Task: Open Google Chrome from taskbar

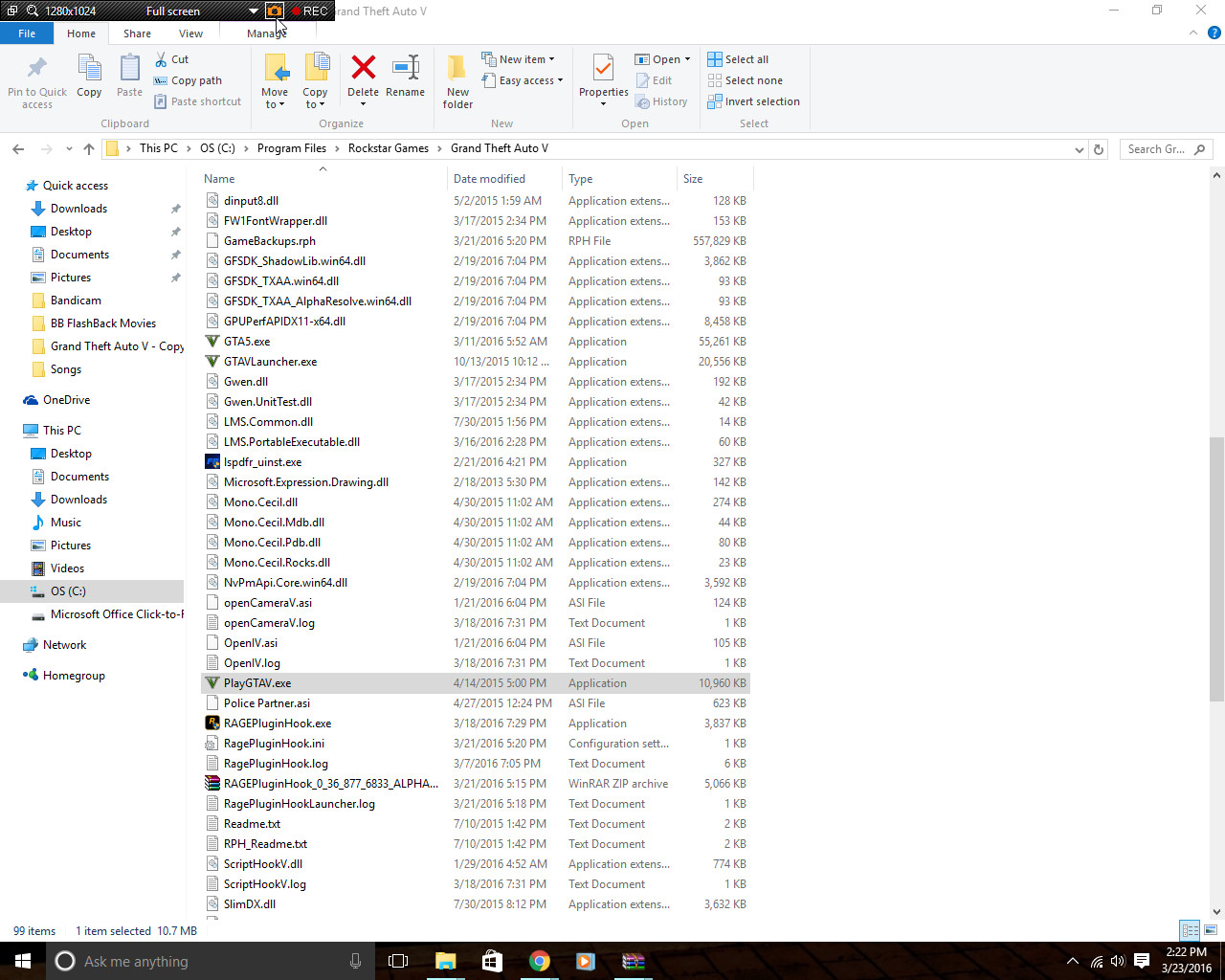Action: click(x=540, y=961)
